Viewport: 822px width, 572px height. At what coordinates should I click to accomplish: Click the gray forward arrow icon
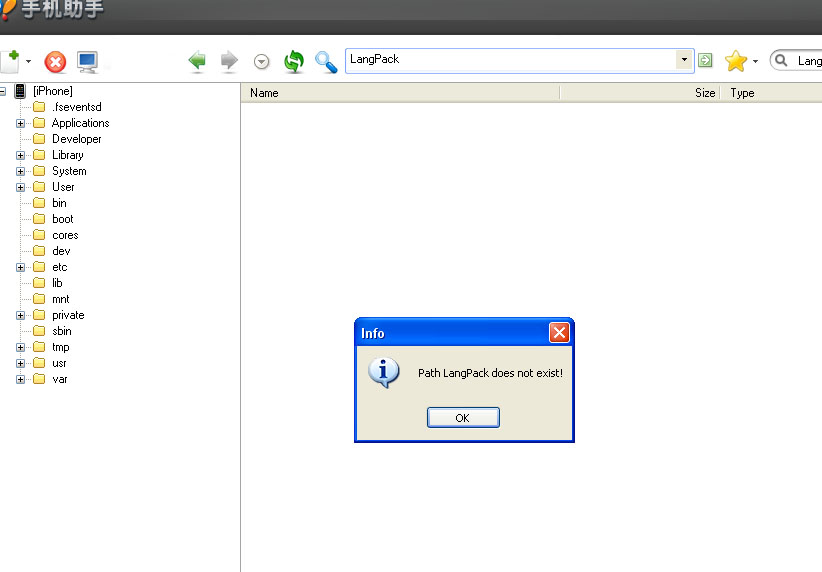click(229, 61)
